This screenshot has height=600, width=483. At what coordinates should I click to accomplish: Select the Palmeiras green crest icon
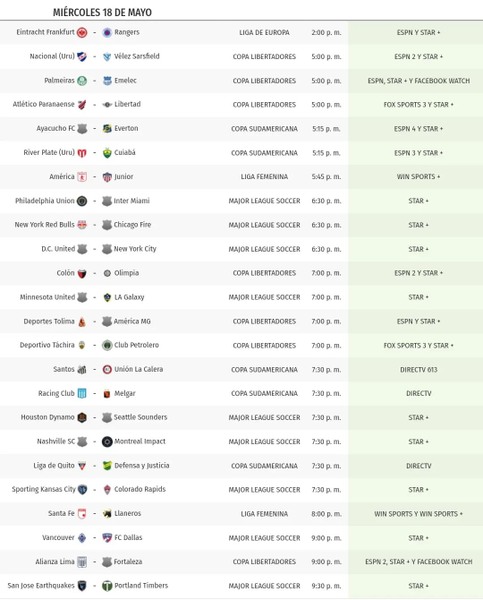coord(82,81)
